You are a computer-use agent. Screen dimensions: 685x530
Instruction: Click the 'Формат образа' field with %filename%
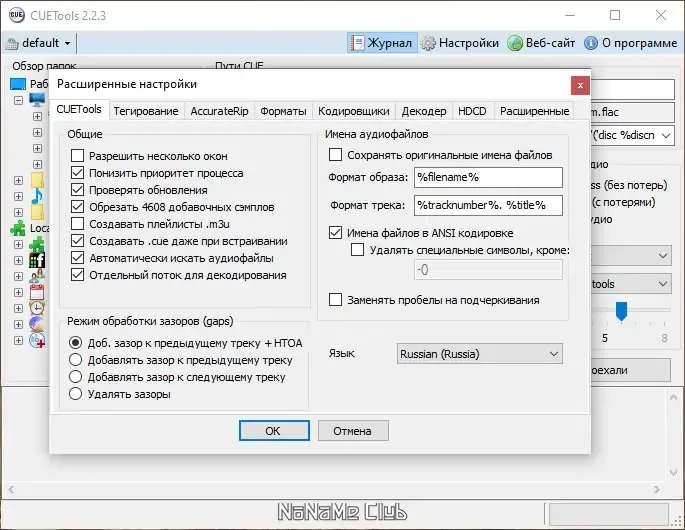(488, 177)
